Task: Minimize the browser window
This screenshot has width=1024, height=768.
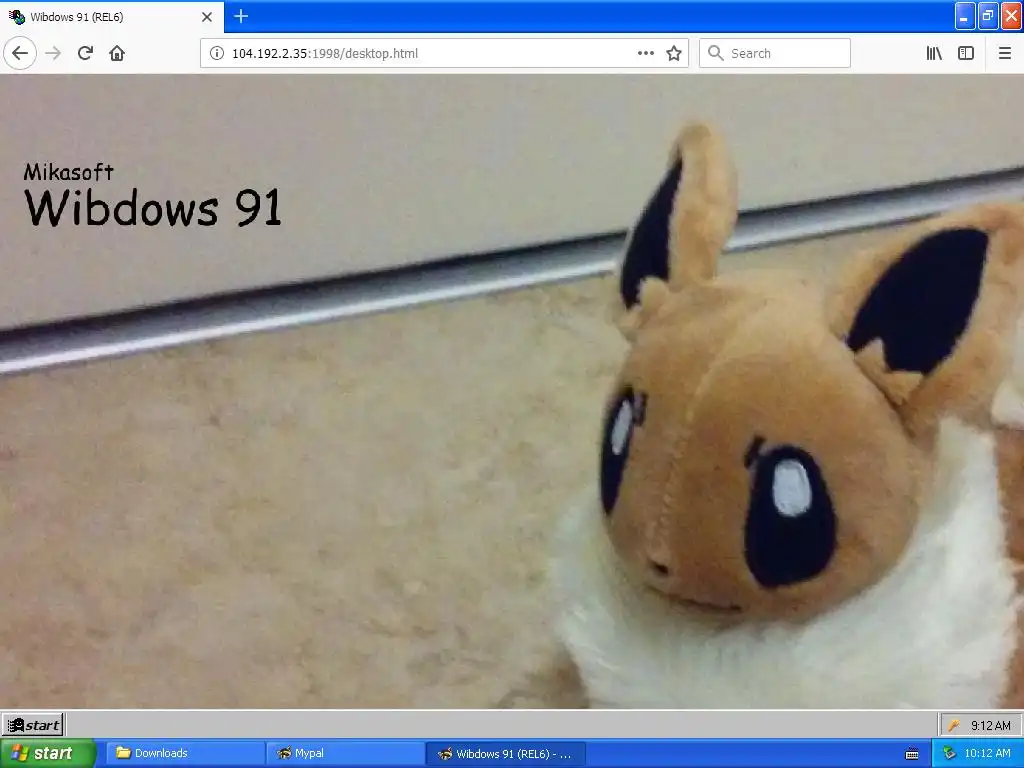Action: point(965,16)
